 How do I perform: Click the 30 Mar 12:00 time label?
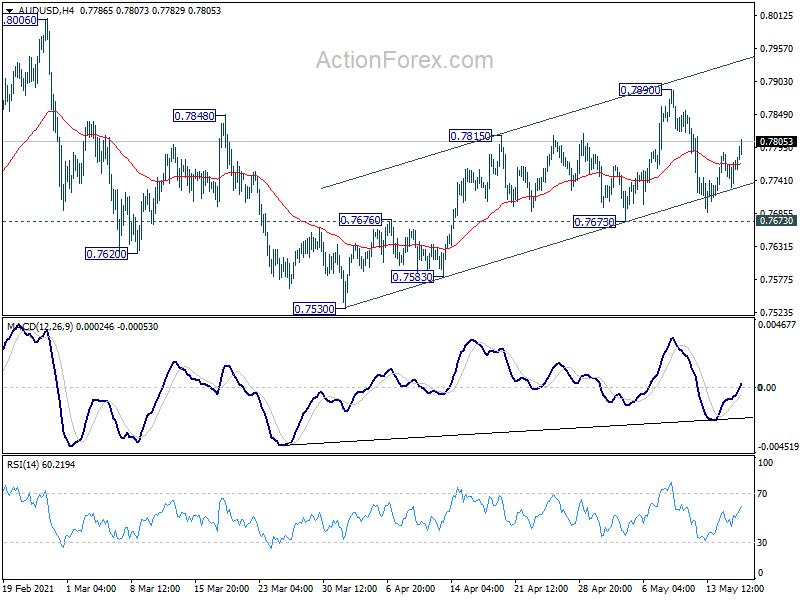click(x=349, y=589)
